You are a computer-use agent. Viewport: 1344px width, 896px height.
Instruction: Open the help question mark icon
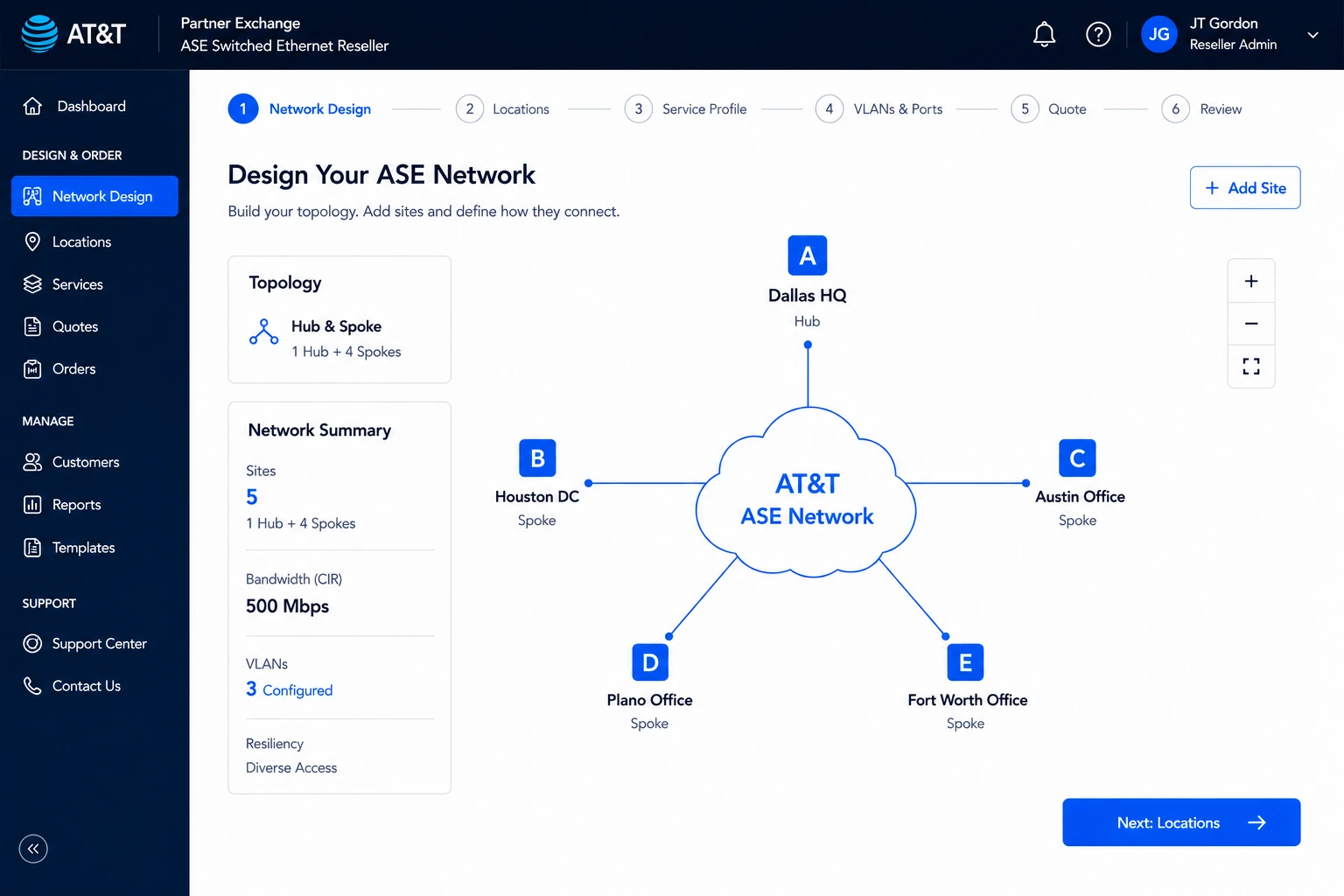(x=1098, y=34)
